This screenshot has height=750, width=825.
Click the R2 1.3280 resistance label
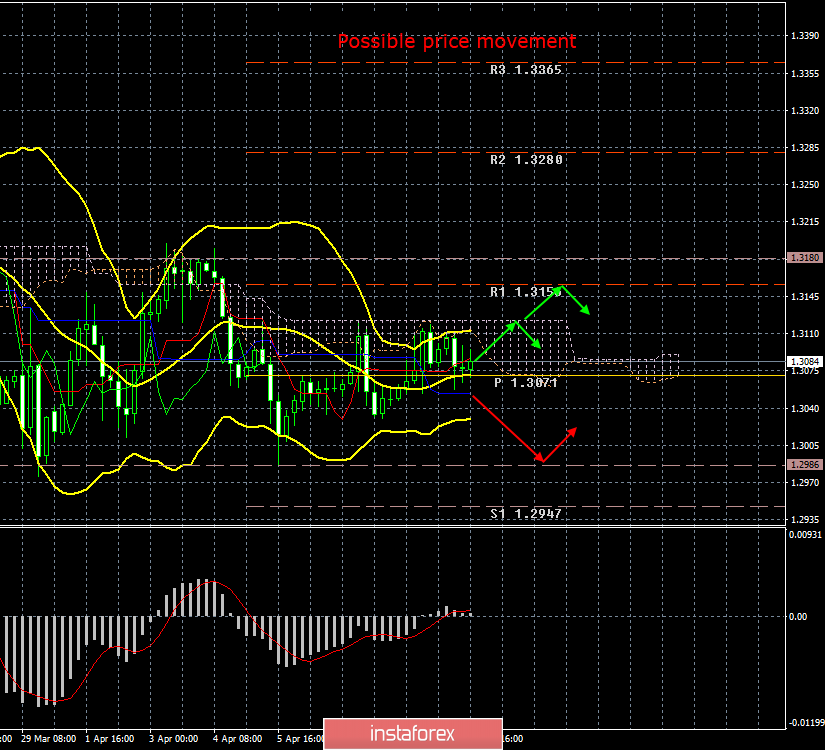pos(526,160)
